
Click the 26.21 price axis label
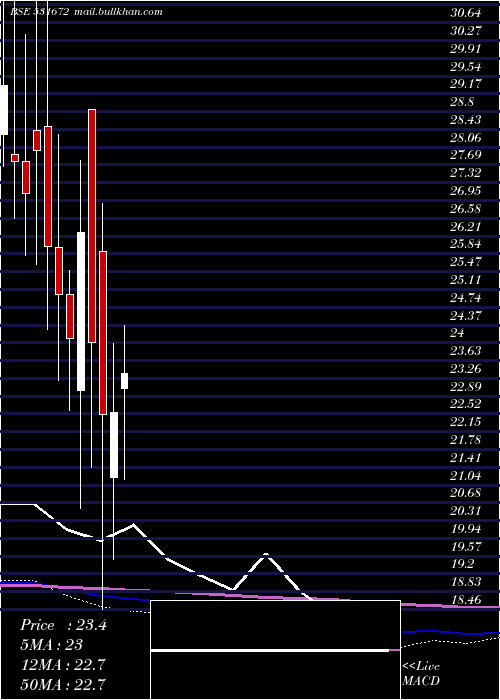coord(466,226)
